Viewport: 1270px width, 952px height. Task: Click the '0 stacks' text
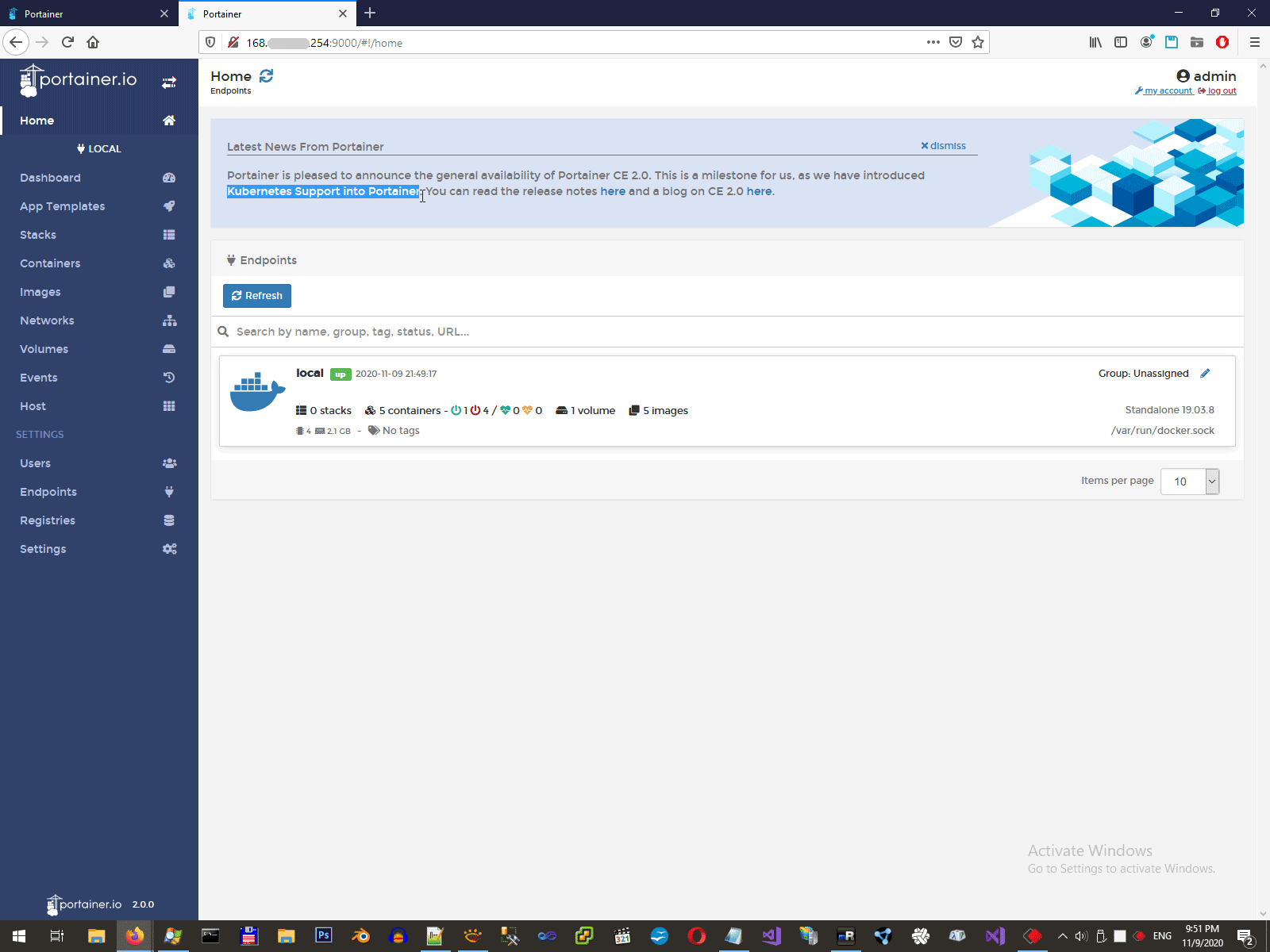click(330, 411)
